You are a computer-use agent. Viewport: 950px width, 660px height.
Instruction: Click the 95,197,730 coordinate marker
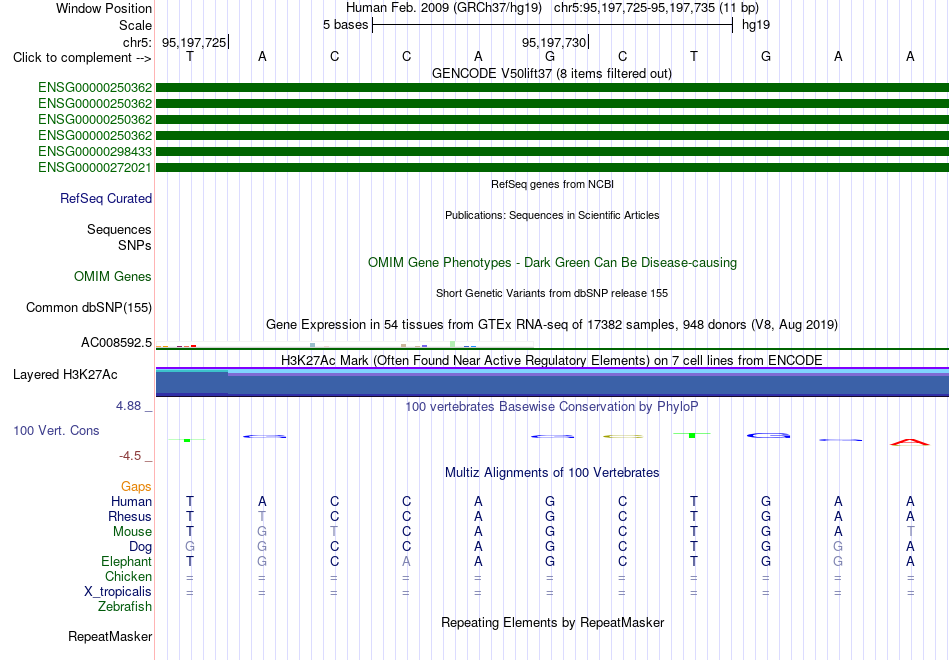(x=554, y=42)
